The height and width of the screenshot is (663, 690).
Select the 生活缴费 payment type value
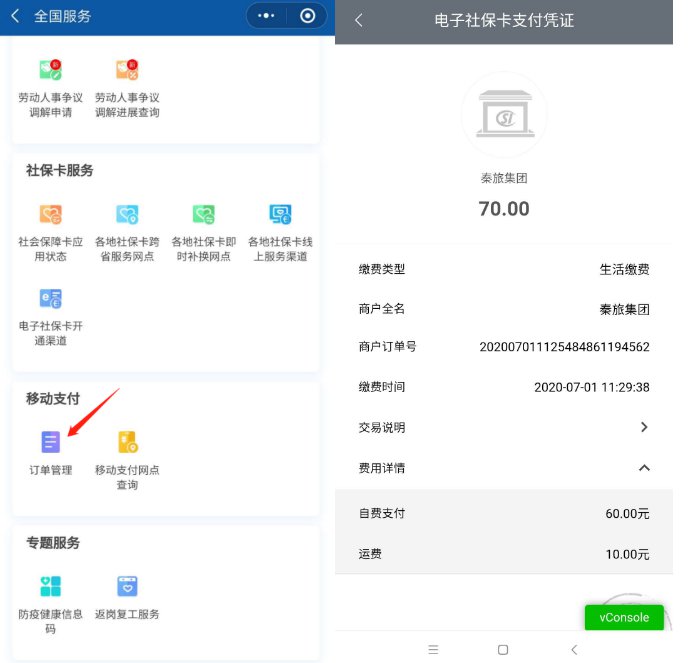tap(624, 269)
